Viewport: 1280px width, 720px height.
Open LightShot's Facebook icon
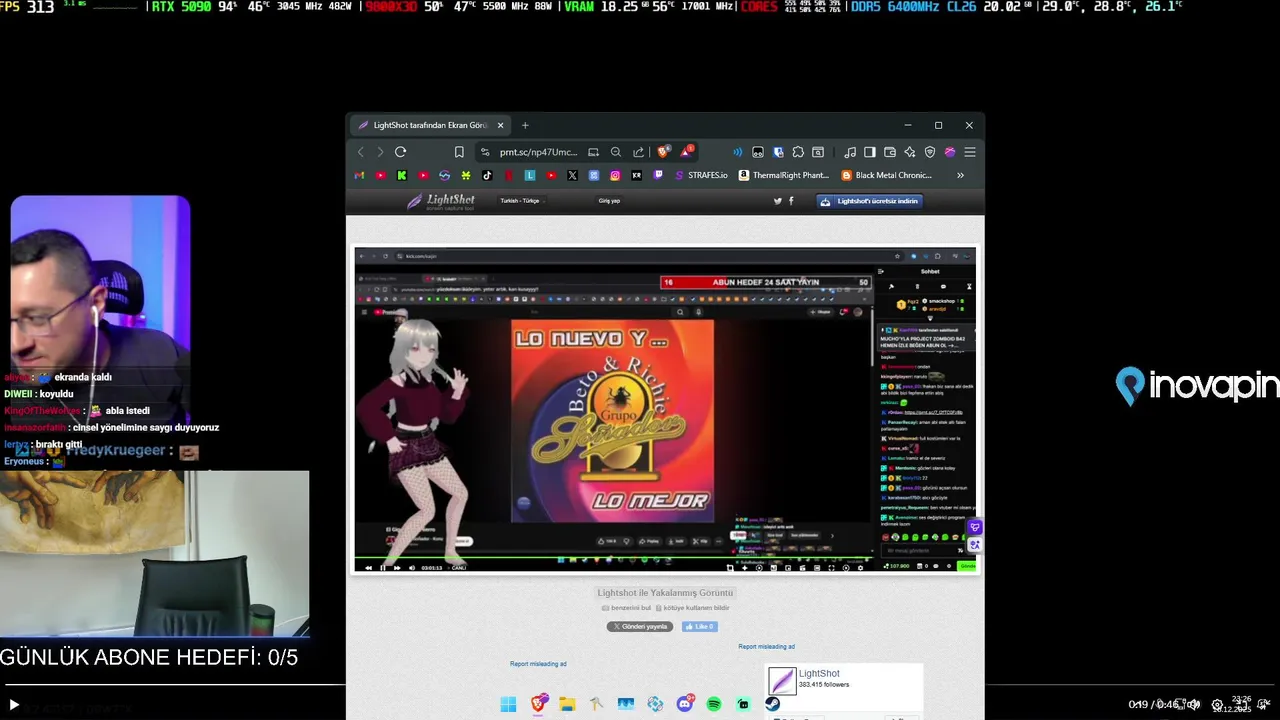pos(791,201)
